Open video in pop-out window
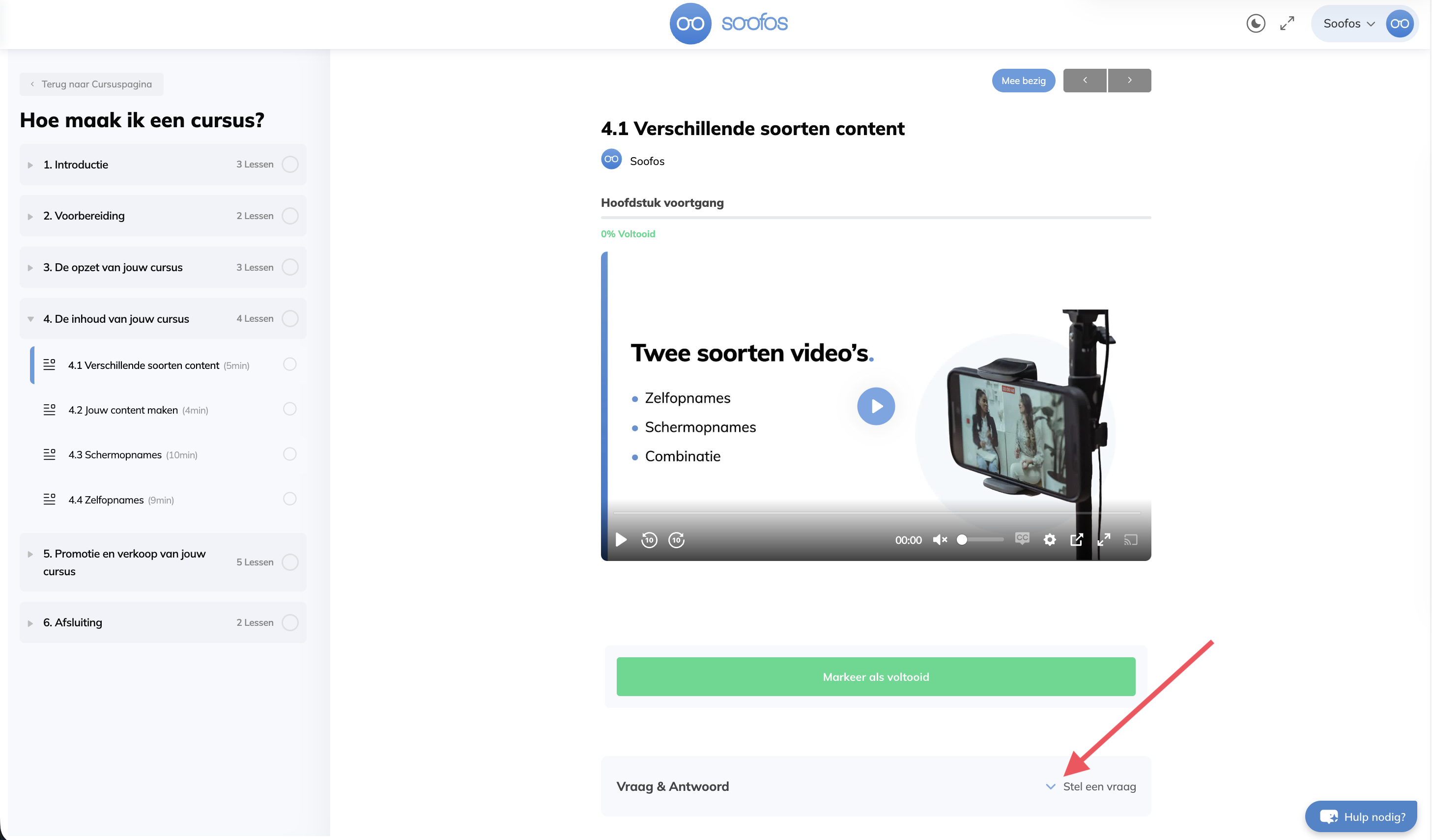The width and height of the screenshot is (1432, 840). tap(1076, 539)
